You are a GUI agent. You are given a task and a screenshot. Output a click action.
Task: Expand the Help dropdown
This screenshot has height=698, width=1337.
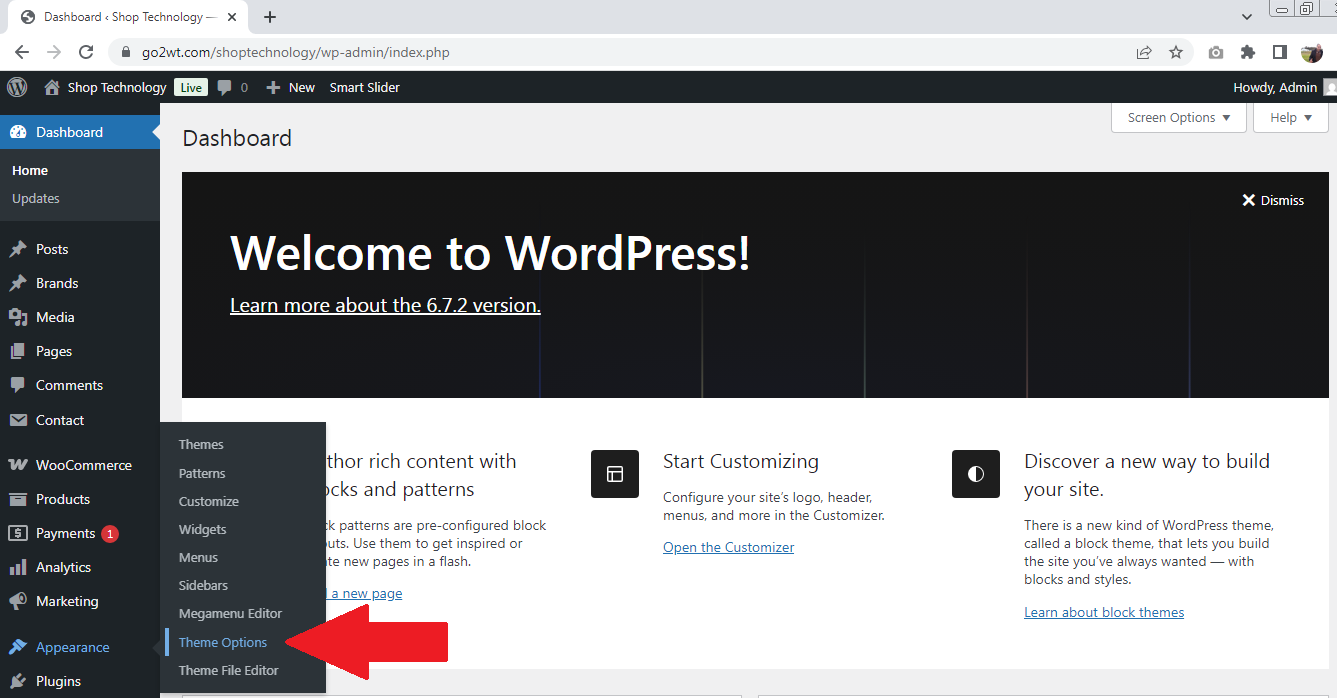1291,117
